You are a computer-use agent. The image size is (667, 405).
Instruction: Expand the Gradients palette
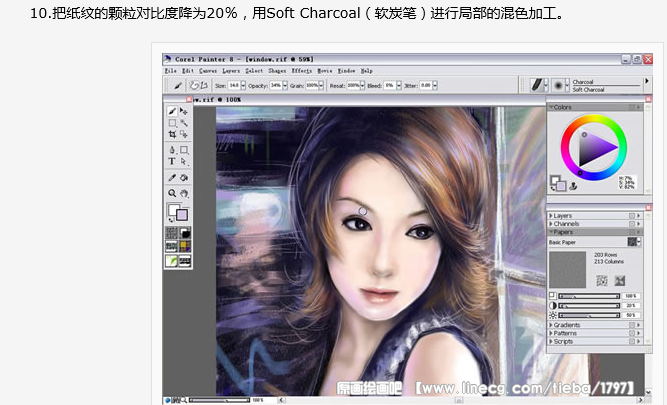pyautogui.click(x=551, y=325)
